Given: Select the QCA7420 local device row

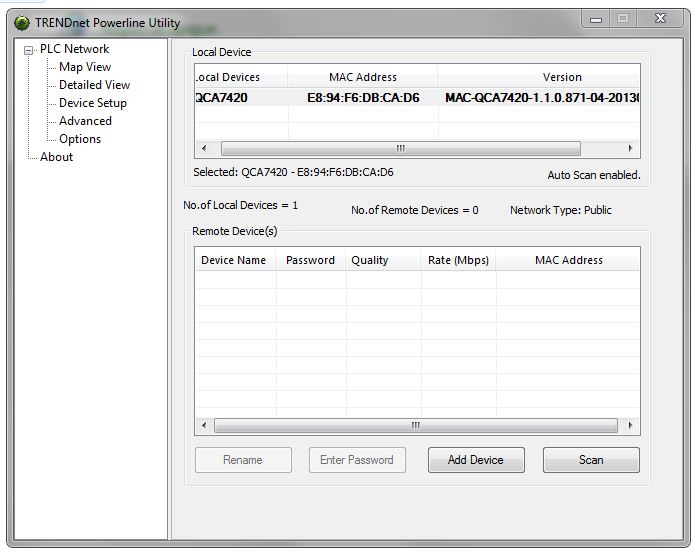Looking at the screenshot, I should pyautogui.click(x=417, y=97).
